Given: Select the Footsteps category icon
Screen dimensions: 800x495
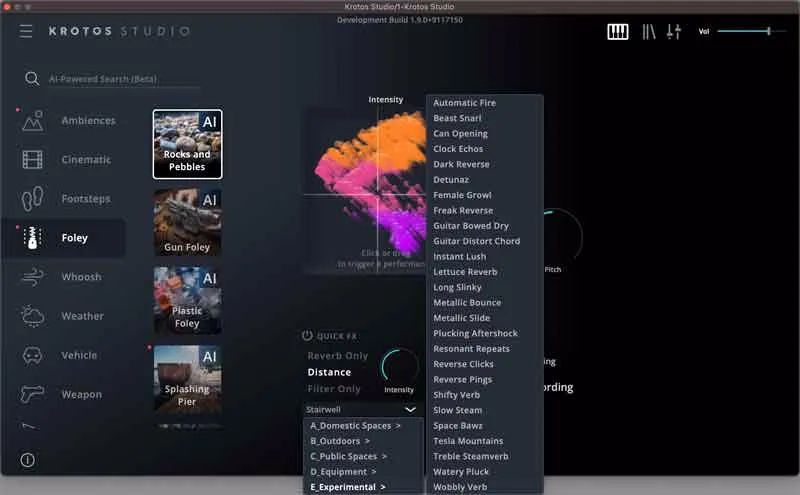Looking at the screenshot, I should pos(33,199).
